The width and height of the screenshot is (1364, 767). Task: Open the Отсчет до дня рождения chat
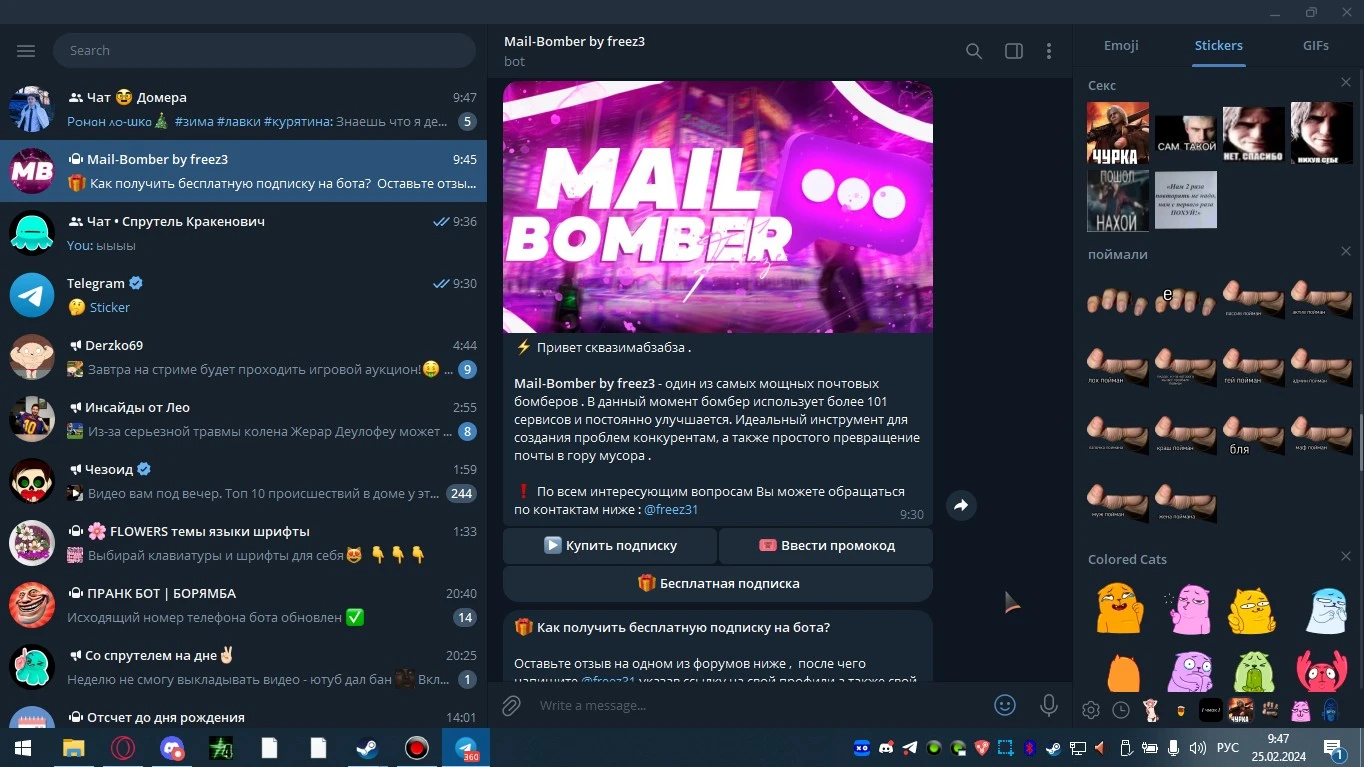tap(243, 713)
